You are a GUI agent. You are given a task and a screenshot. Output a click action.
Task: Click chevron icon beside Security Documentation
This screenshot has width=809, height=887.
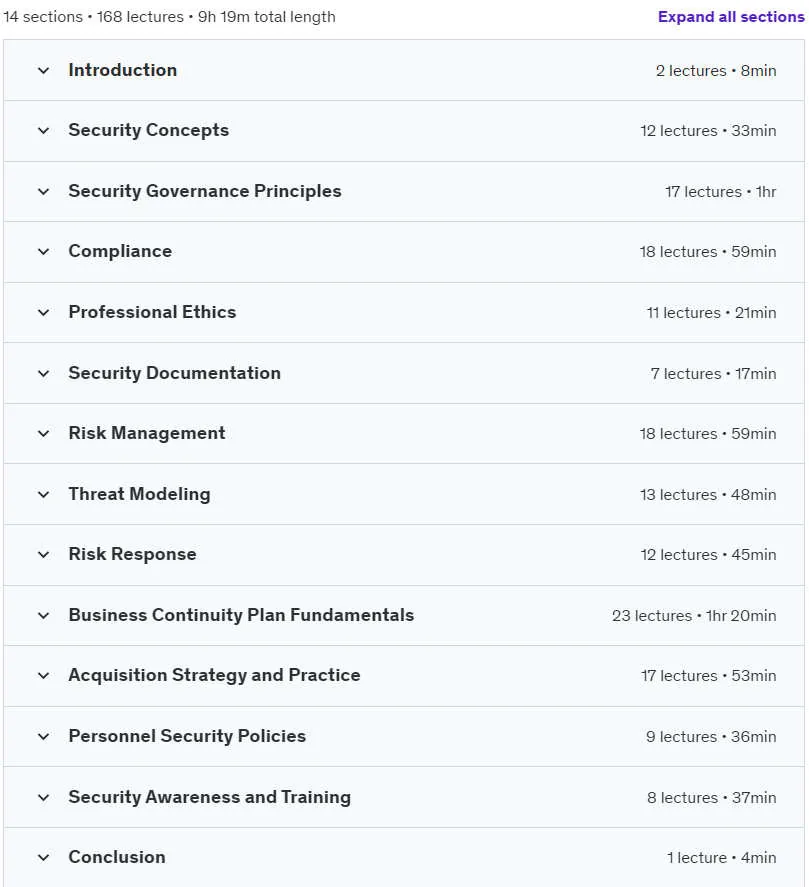tap(44, 374)
